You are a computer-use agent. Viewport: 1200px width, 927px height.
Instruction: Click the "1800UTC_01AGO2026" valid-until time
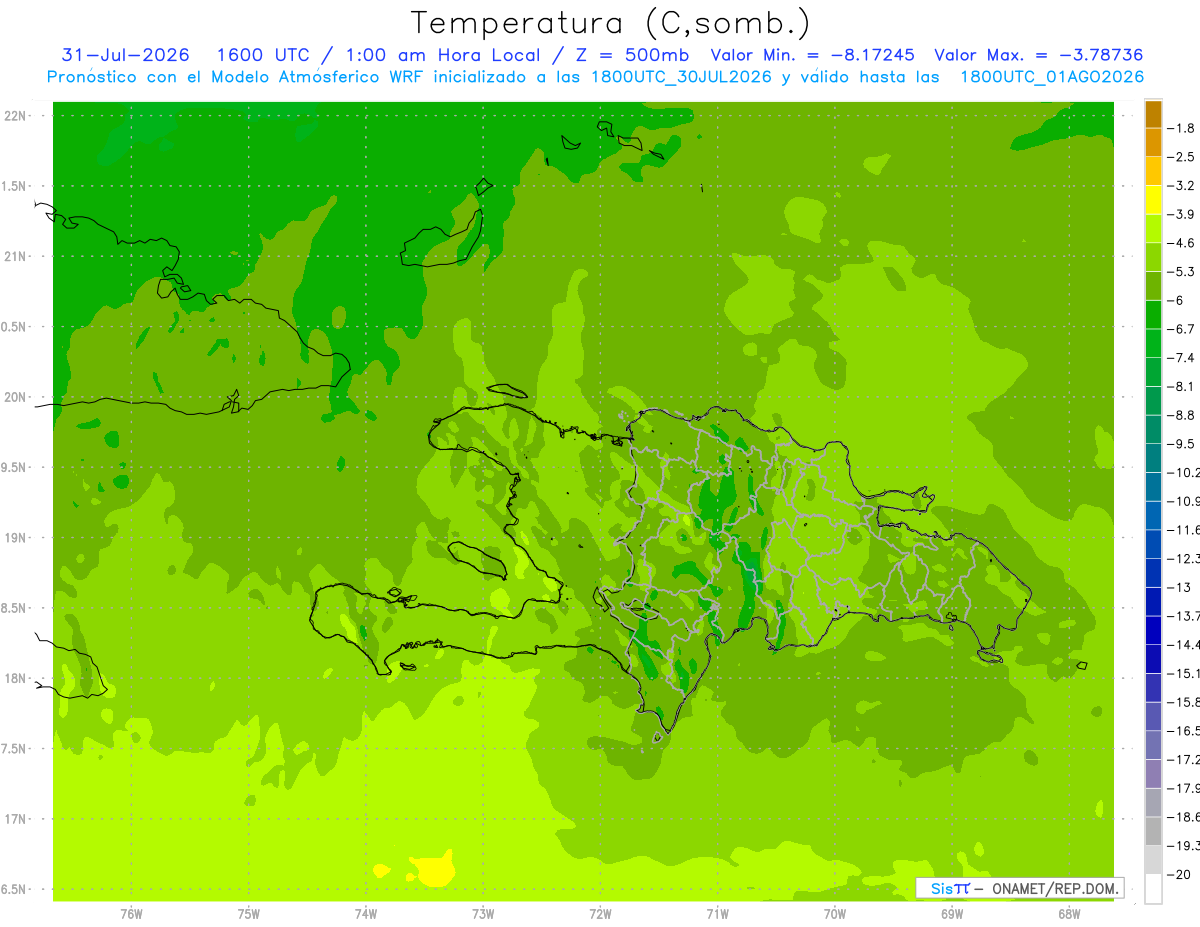pyautogui.click(x=1052, y=77)
